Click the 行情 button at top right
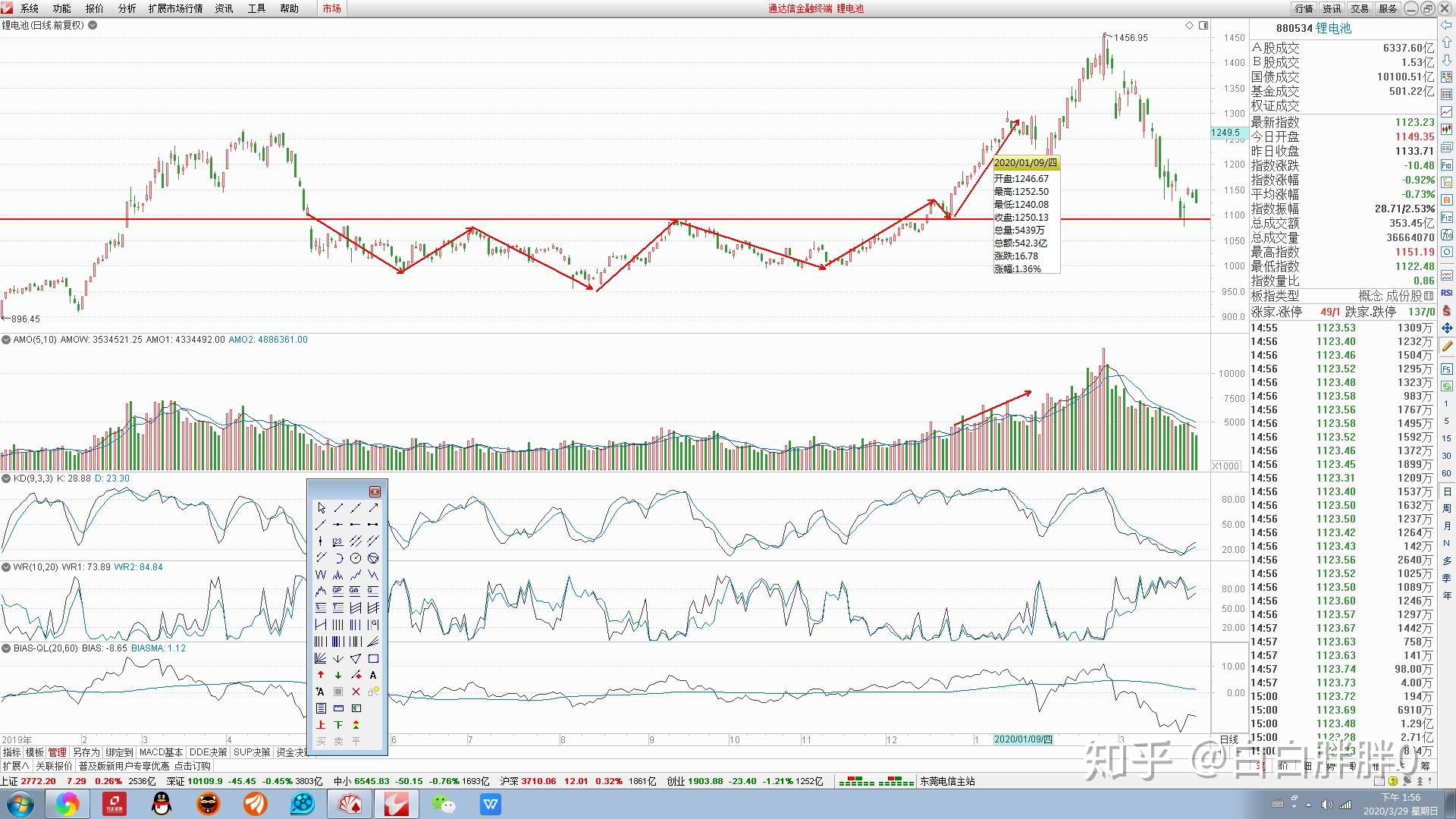This screenshot has height=819, width=1456. pos(1304,8)
